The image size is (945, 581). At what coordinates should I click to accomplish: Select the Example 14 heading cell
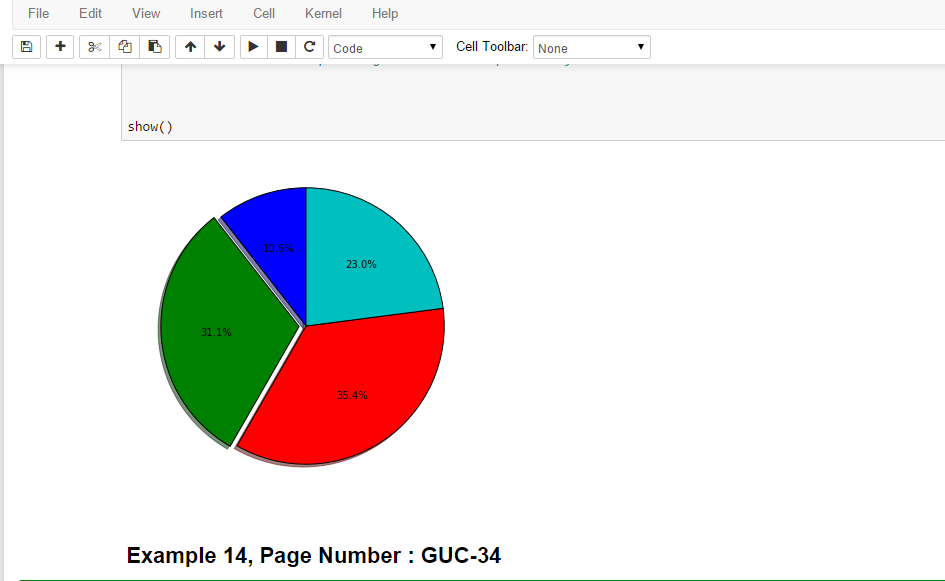tap(314, 556)
